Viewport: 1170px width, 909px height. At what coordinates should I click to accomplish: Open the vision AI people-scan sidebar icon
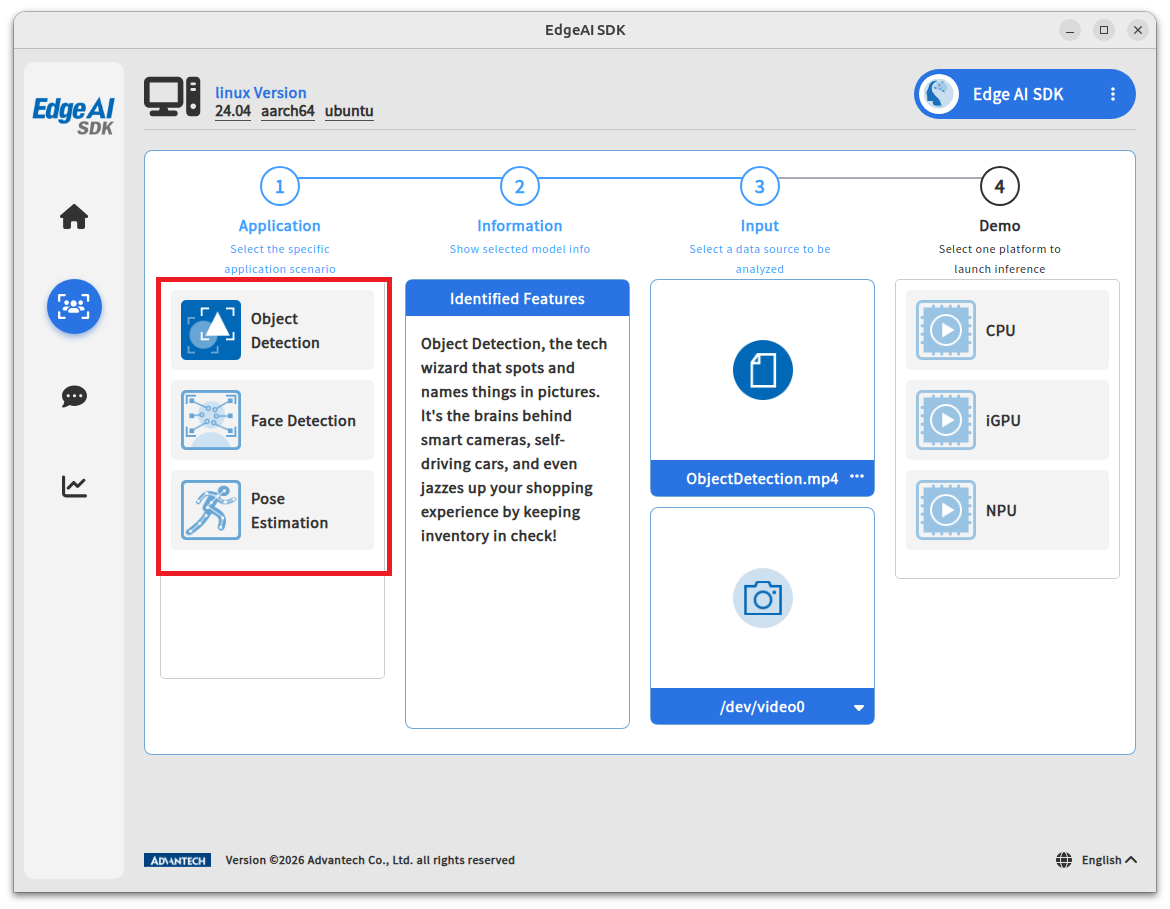click(x=74, y=307)
